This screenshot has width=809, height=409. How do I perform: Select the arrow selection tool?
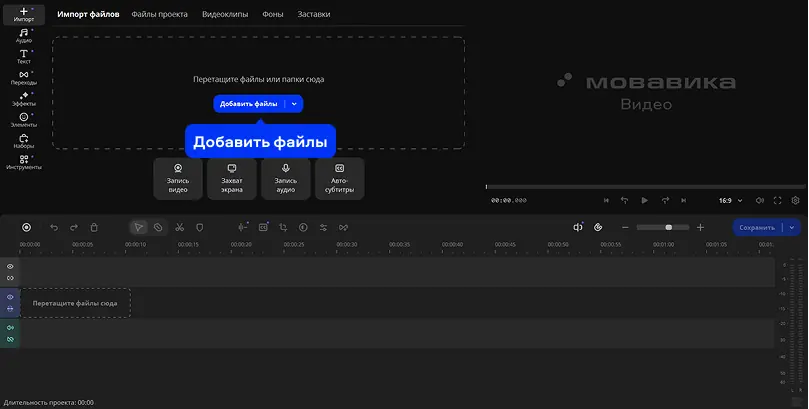(x=138, y=227)
